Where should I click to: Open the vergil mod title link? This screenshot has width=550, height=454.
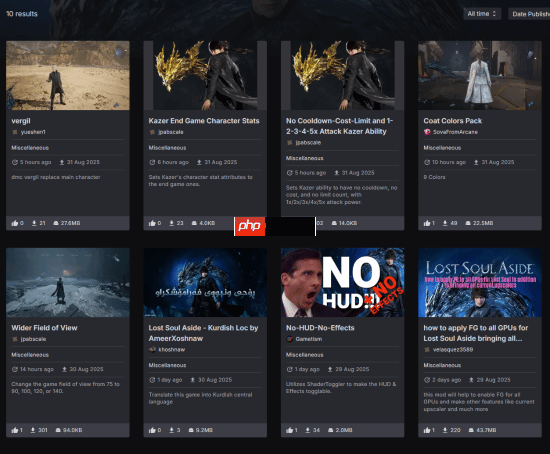(21, 121)
